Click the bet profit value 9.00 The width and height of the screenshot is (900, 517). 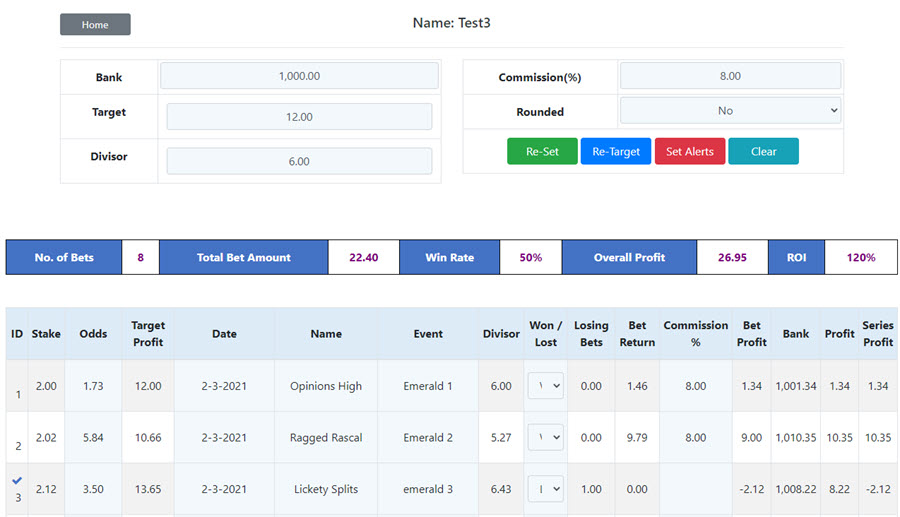coord(751,438)
